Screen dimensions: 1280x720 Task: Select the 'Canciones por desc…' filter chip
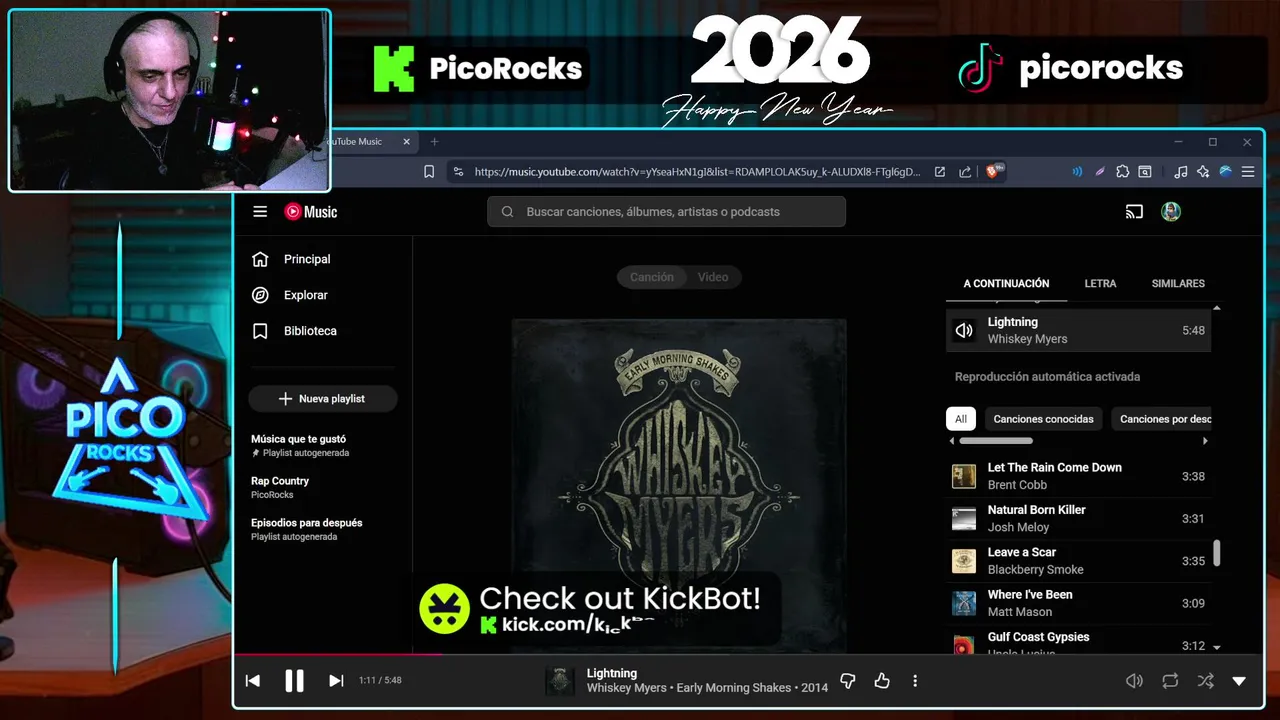(1163, 419)
